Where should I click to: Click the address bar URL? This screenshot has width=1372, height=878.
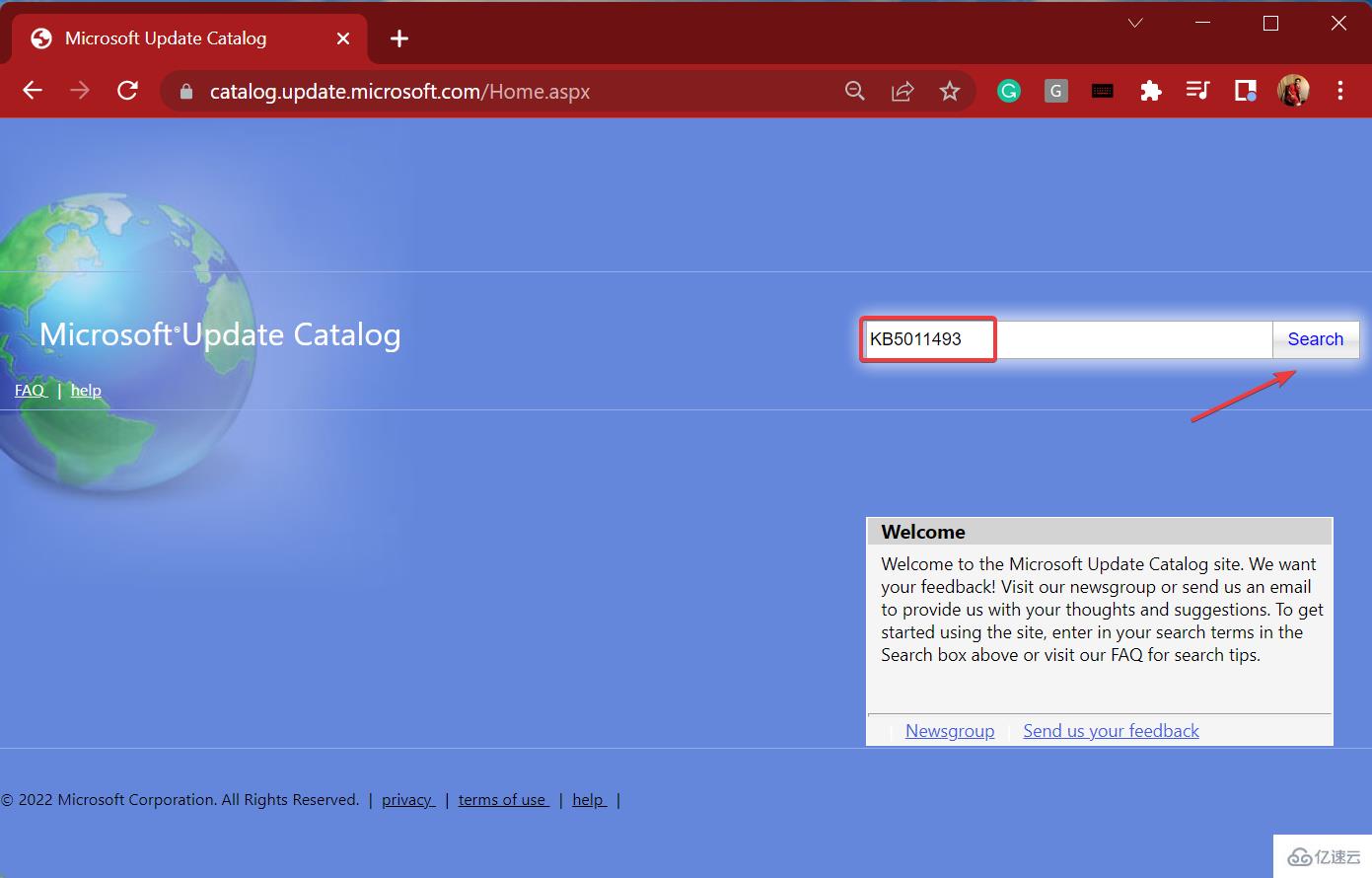(x=399, y=92)
